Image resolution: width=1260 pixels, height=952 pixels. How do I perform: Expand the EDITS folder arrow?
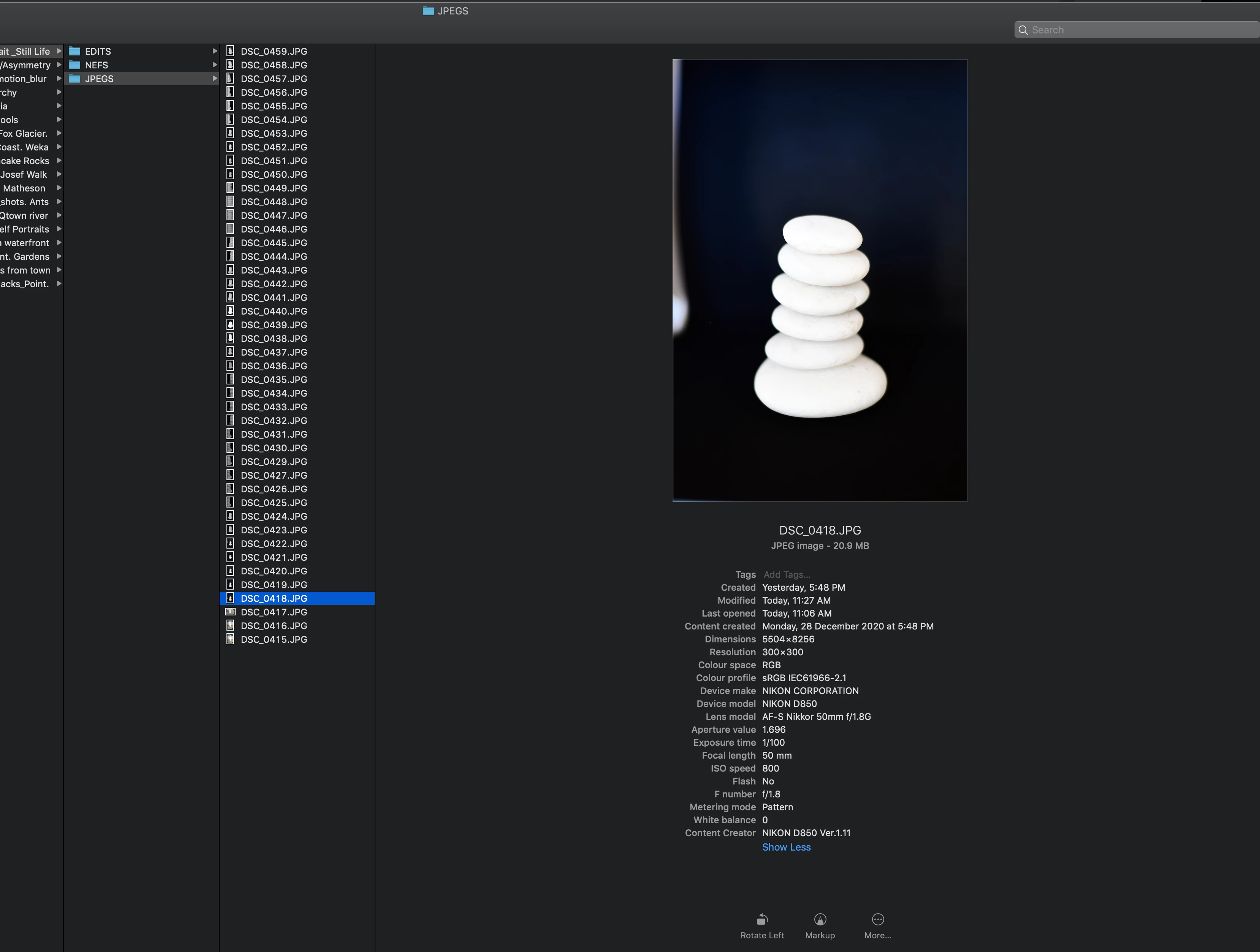tap(215, 51)
